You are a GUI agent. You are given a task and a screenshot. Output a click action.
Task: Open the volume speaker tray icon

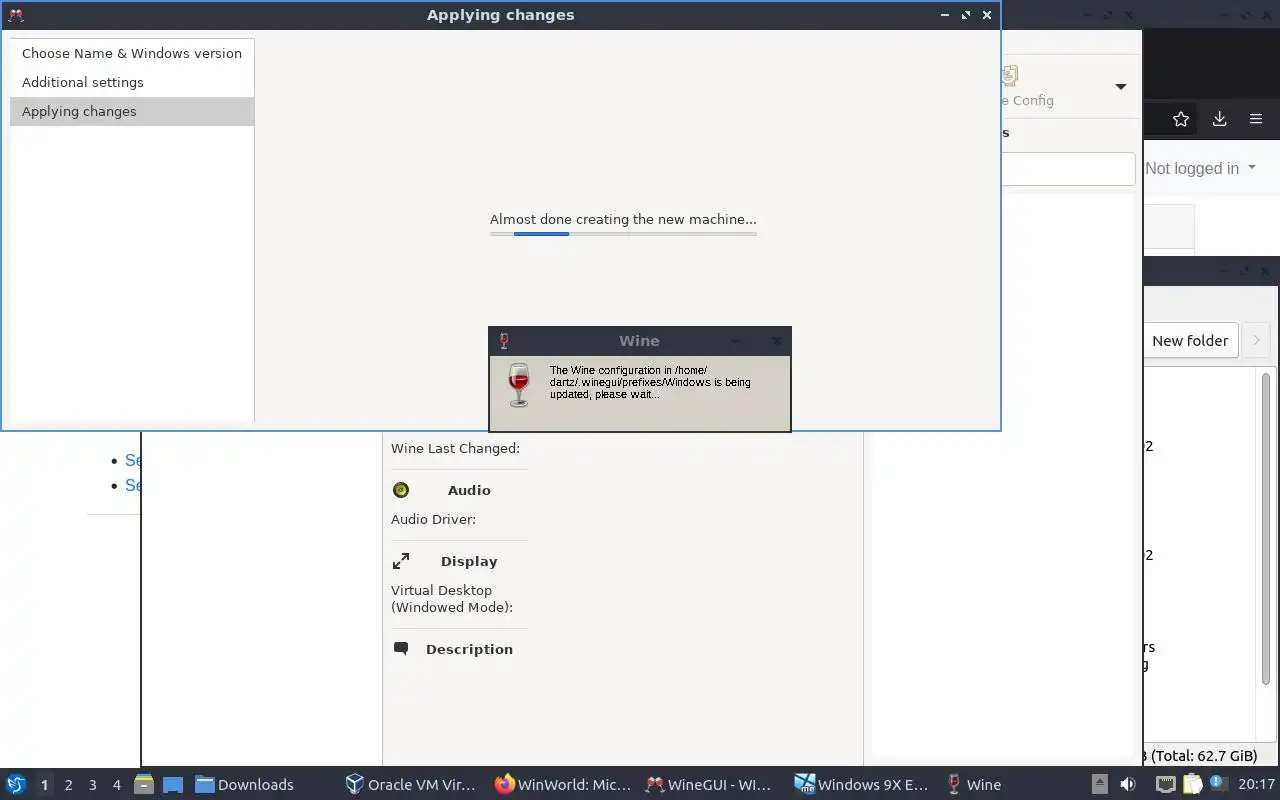pos(1128,784)
